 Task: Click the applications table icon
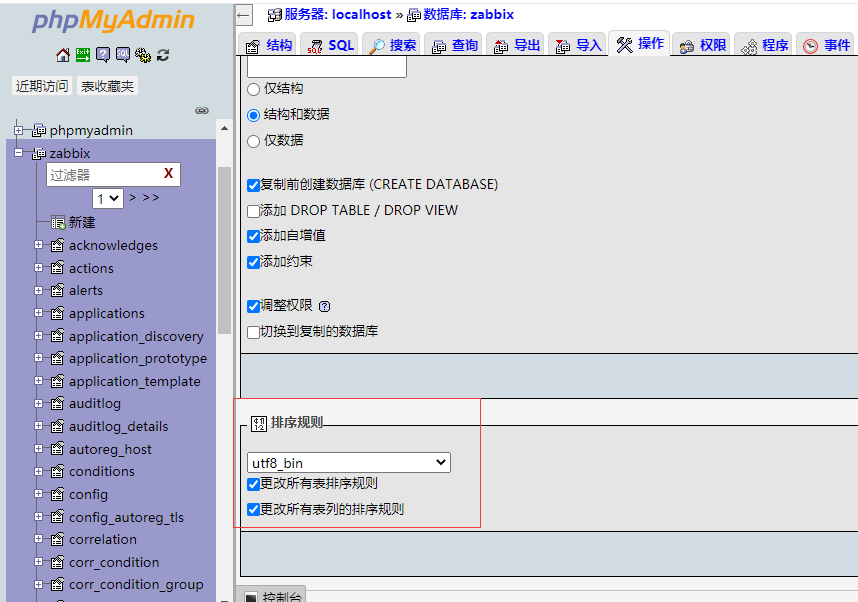[x=57, y=314]
